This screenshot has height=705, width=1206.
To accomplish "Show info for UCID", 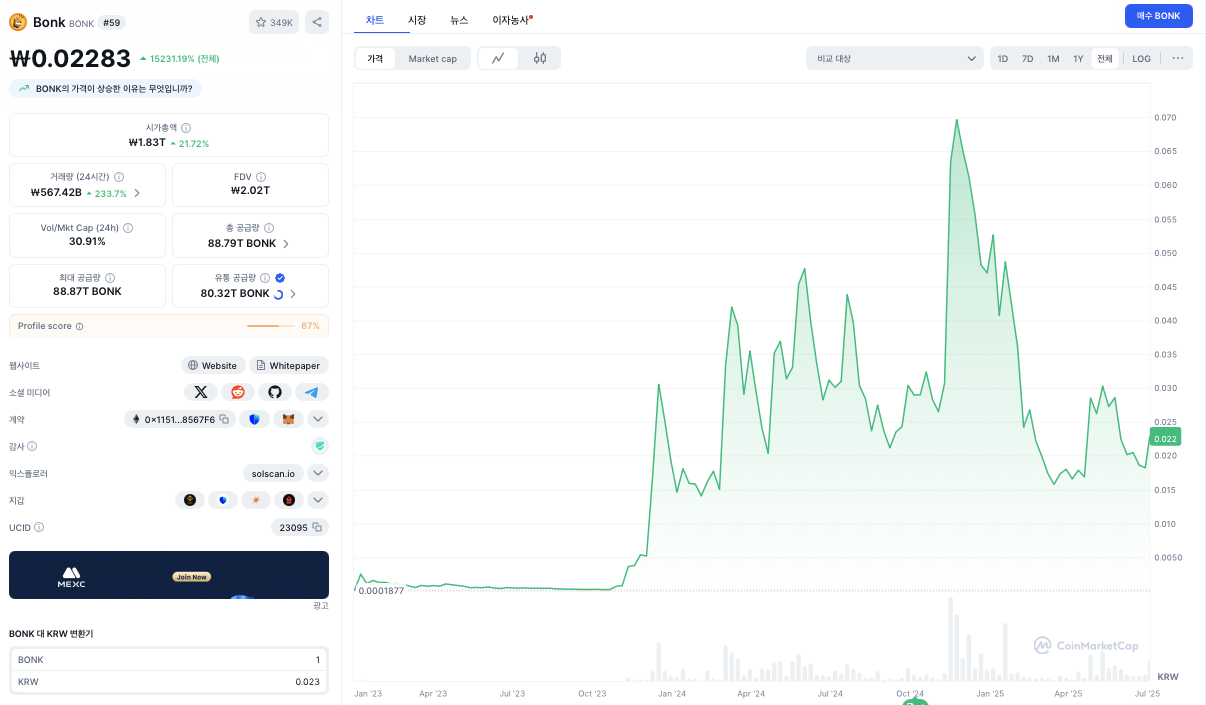I will coord(39,527).
